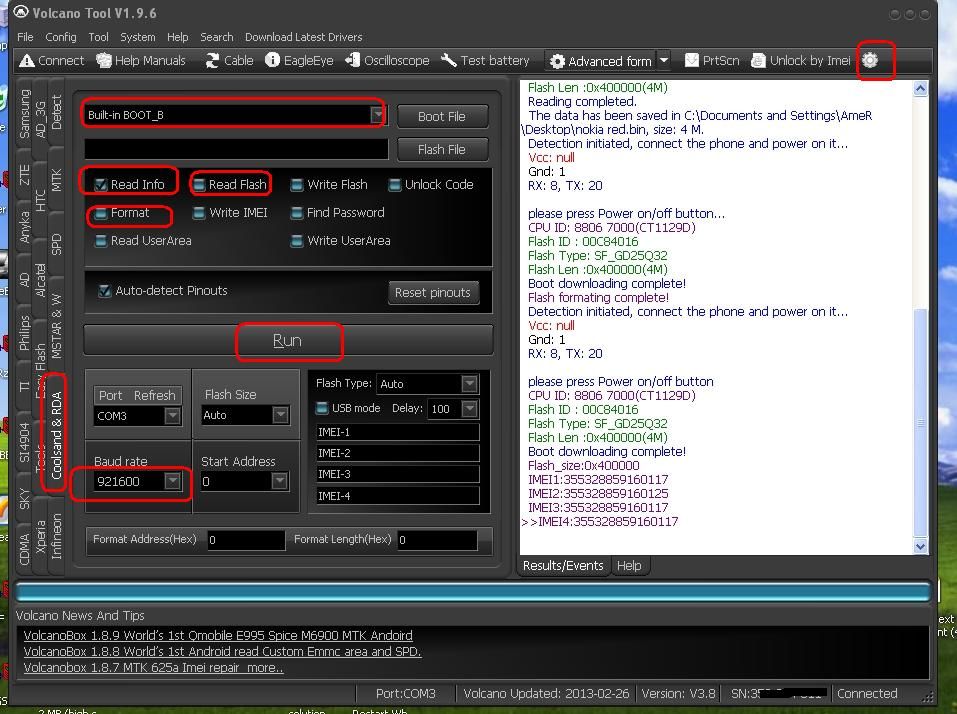957x714 pixels.
Task: Open the Infineon side tab
Action: (x=56, y=536)
